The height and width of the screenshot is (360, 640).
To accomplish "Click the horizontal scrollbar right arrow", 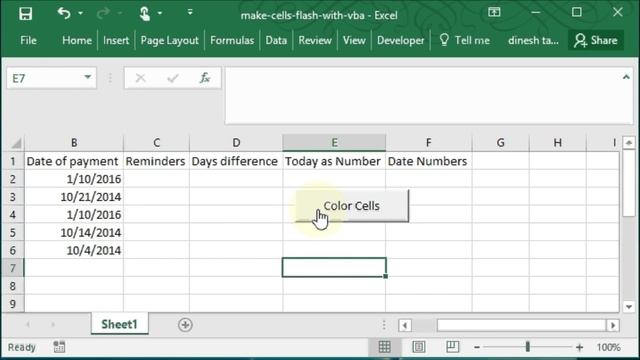I will [x=613, y=325].
